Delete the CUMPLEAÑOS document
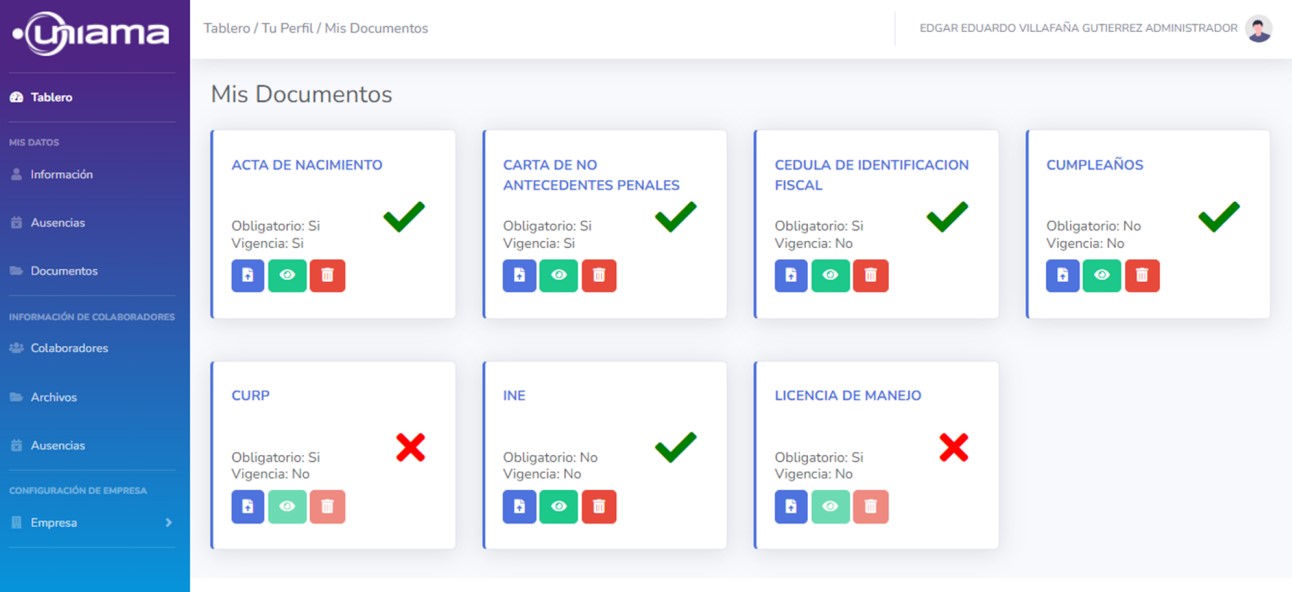1292x592 pixels. click(x=1142, y=276)
